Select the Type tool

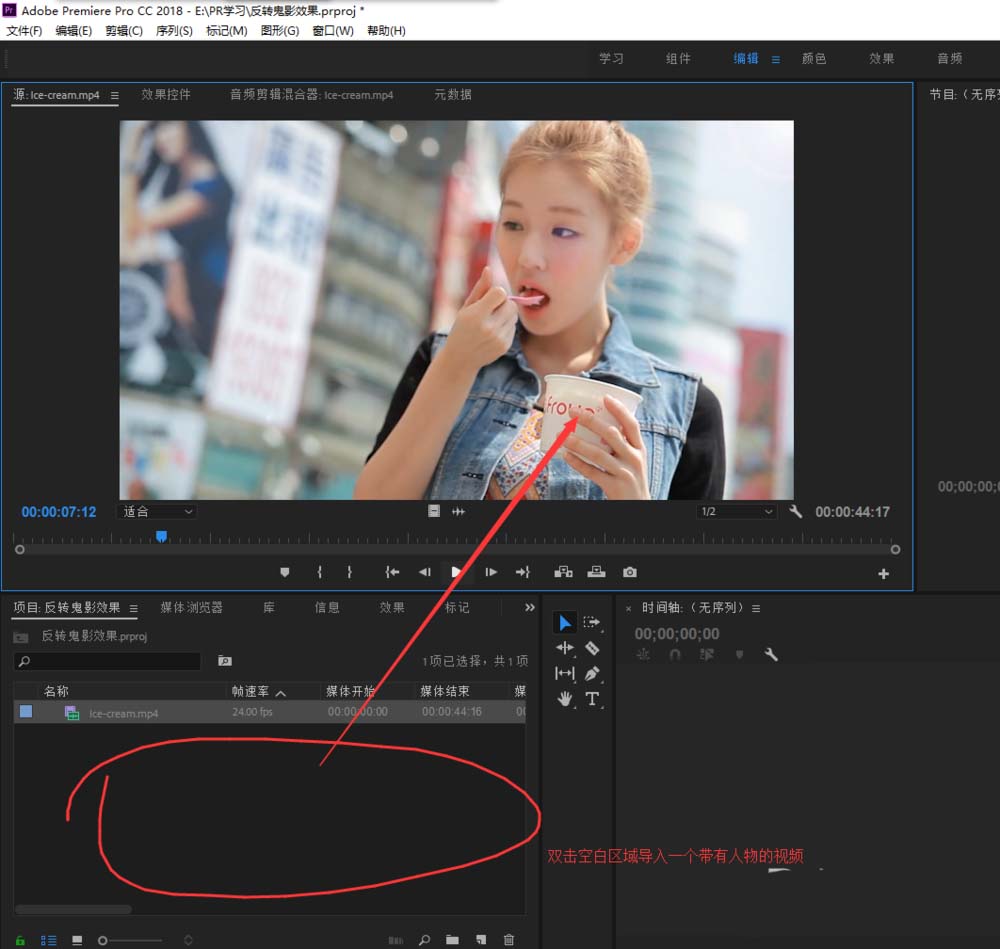(592, 699)
